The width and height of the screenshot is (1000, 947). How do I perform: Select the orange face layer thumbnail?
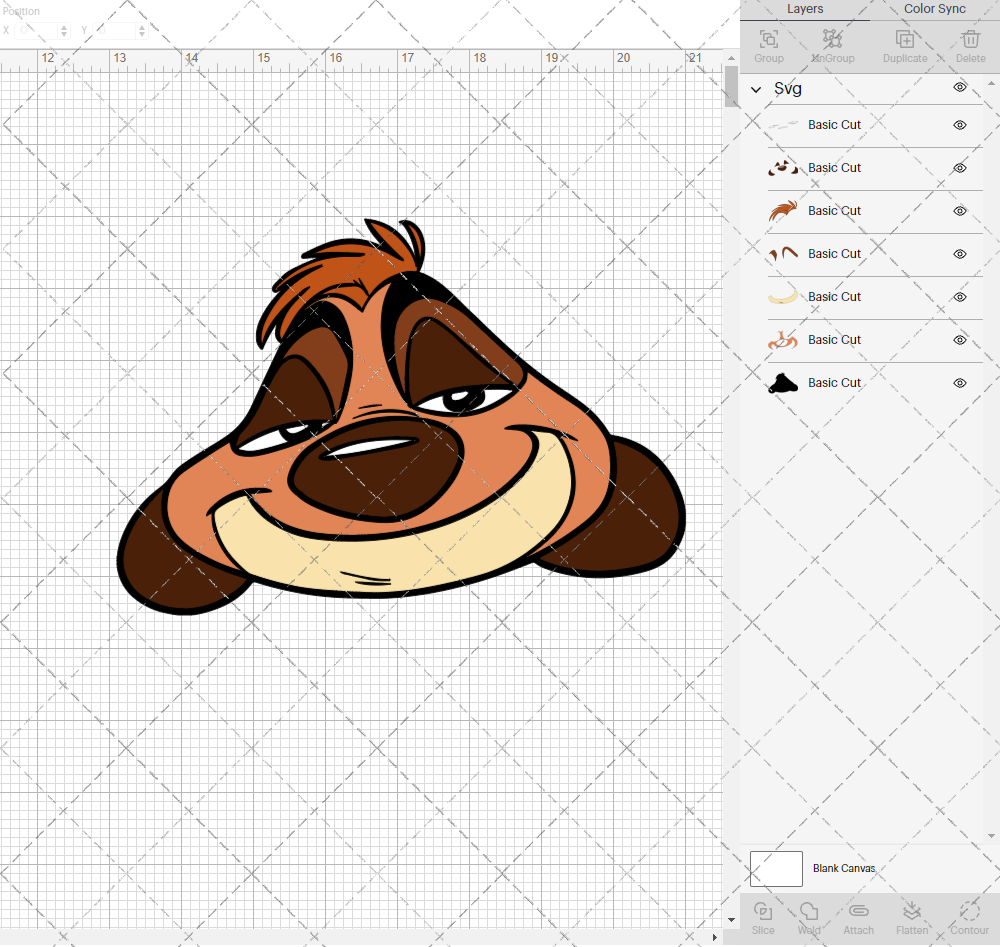click(x=783, y=340)
